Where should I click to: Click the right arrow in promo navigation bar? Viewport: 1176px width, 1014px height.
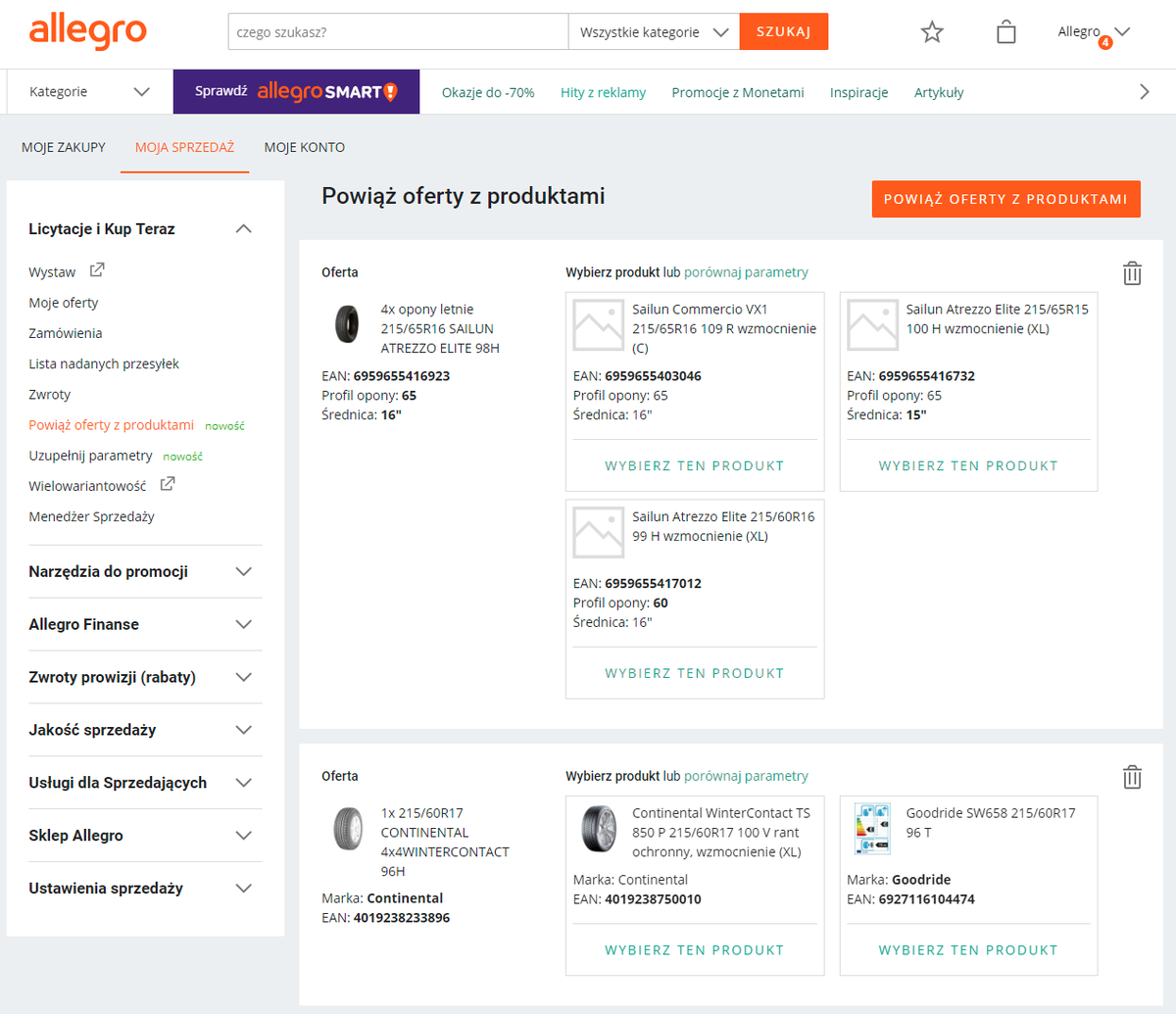coord(1144,92)
